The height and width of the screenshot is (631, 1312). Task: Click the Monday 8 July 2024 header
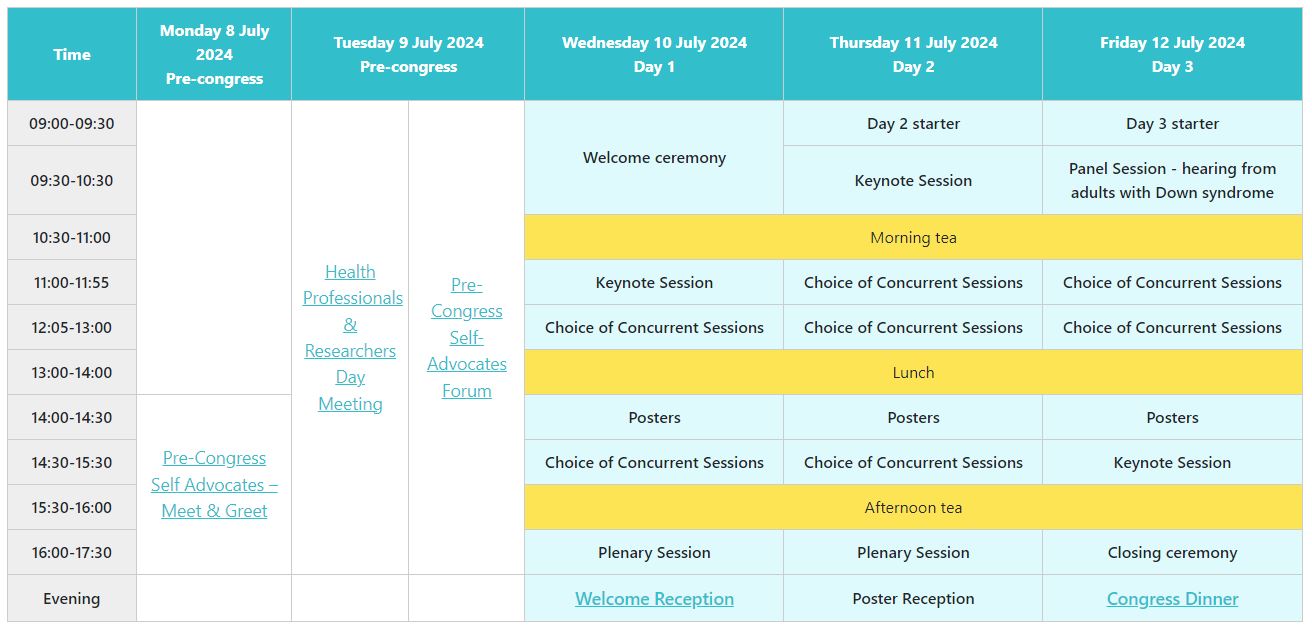point(214,54)
